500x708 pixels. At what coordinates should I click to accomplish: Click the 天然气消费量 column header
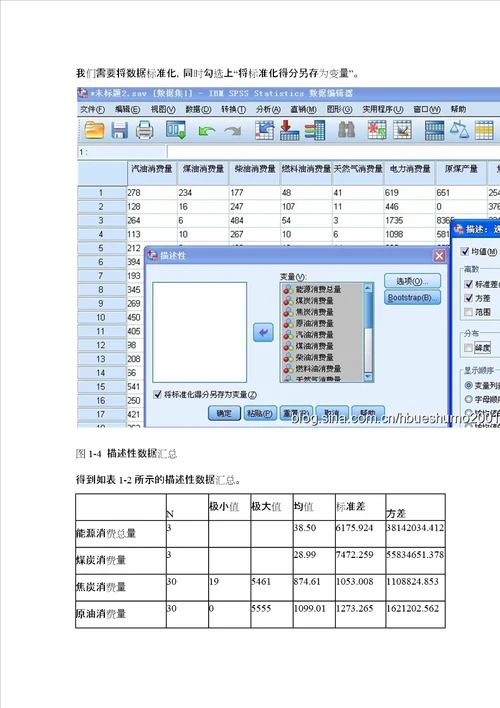(x=358, y=172)
